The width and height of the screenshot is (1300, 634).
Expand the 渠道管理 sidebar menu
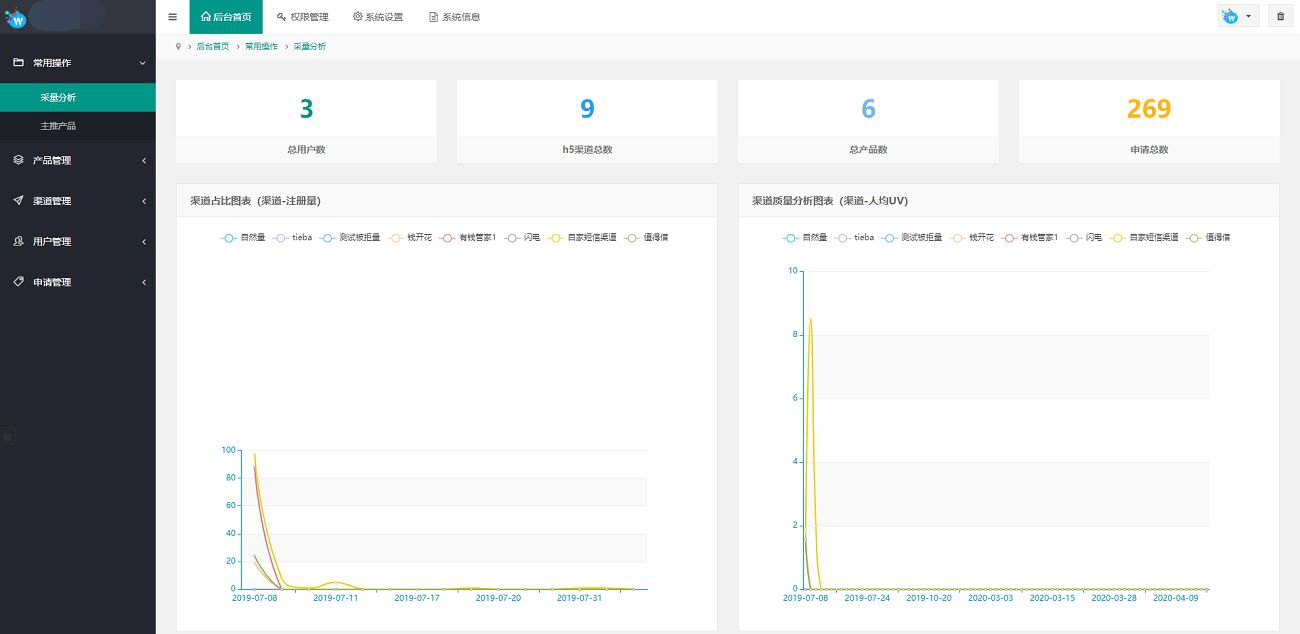78,200
